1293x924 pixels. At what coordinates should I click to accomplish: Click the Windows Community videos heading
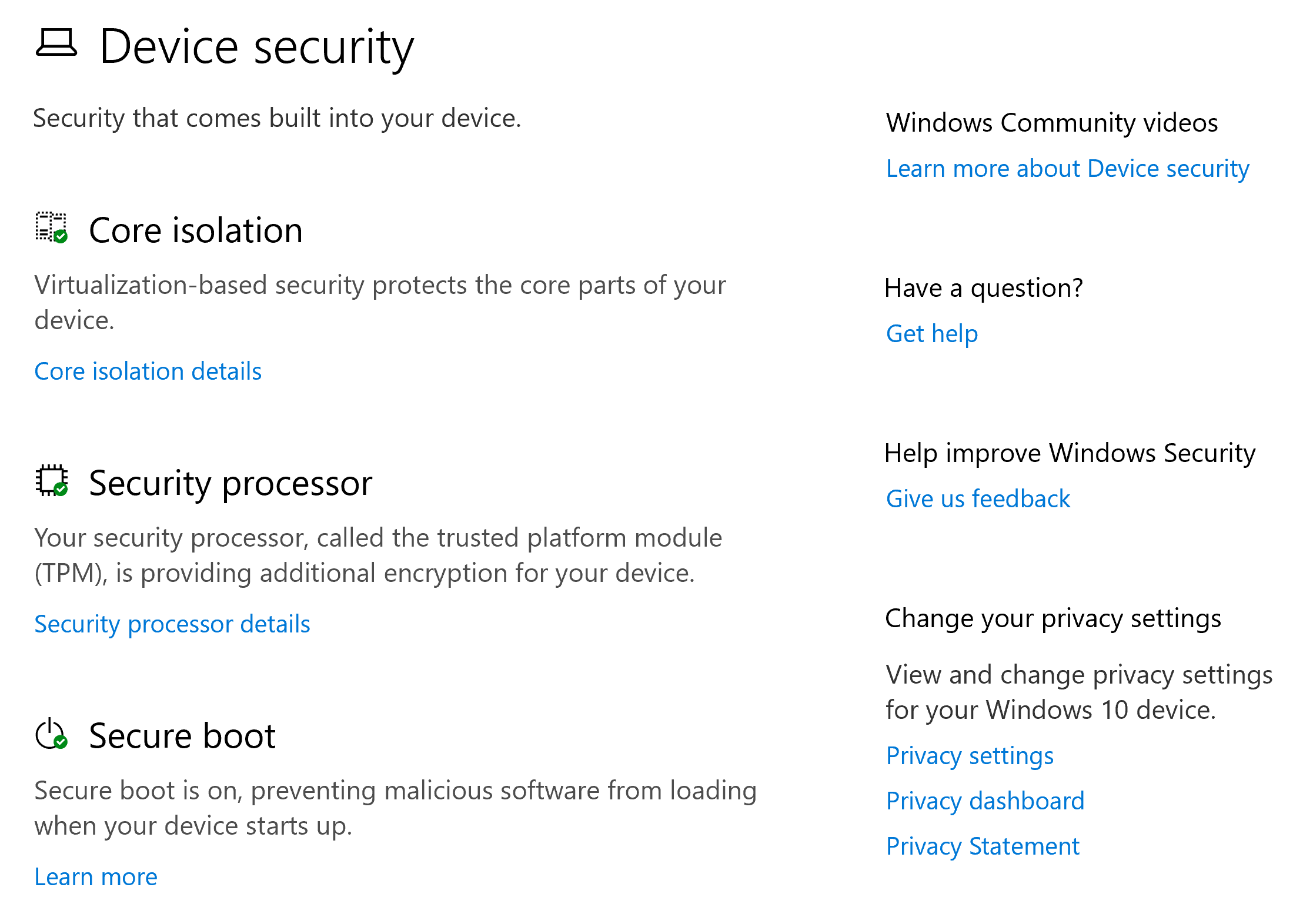point(1052,123)
